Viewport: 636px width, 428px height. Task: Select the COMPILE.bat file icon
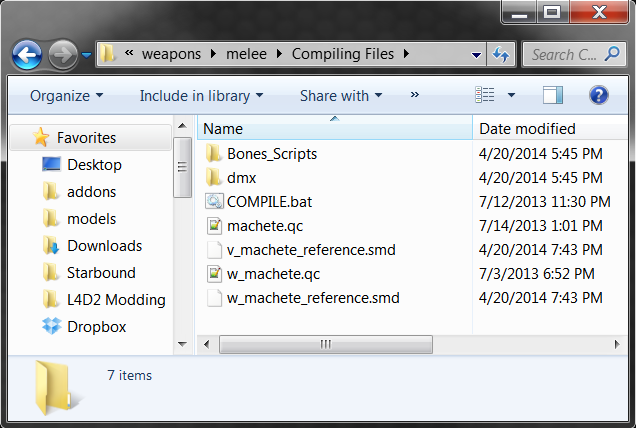coord(213,201)
